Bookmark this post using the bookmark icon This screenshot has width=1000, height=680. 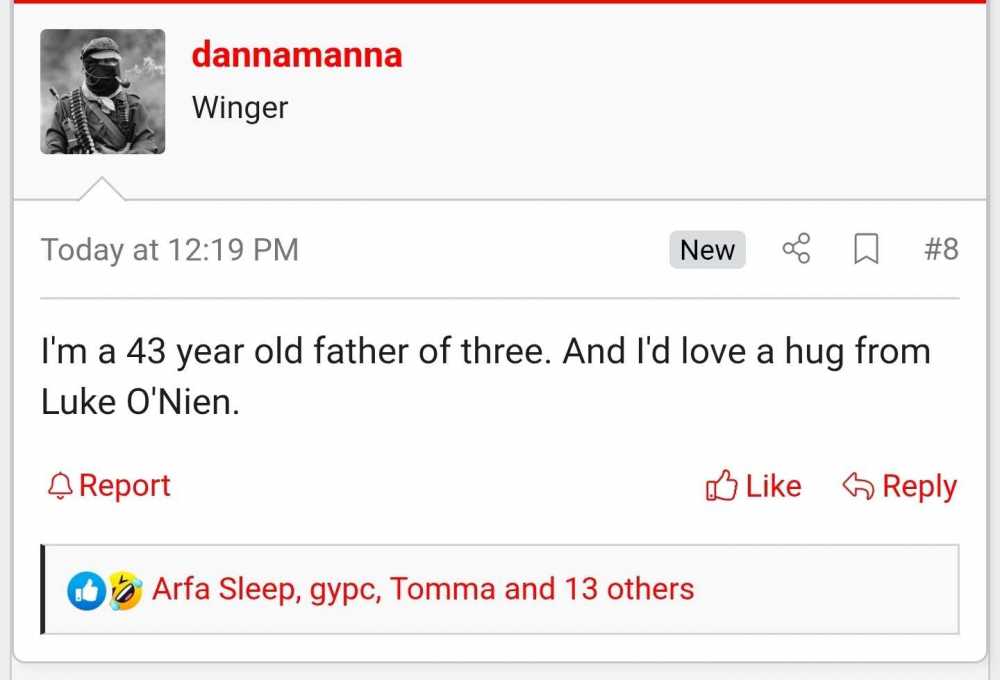click(x=866, y=250)
